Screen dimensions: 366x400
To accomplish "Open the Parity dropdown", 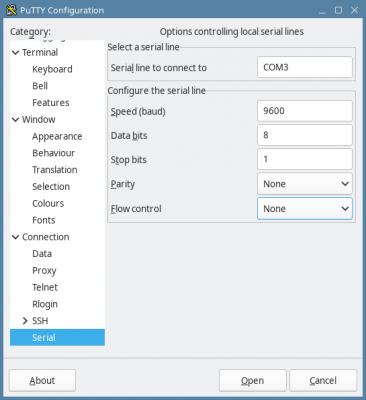I will [305, 184].
